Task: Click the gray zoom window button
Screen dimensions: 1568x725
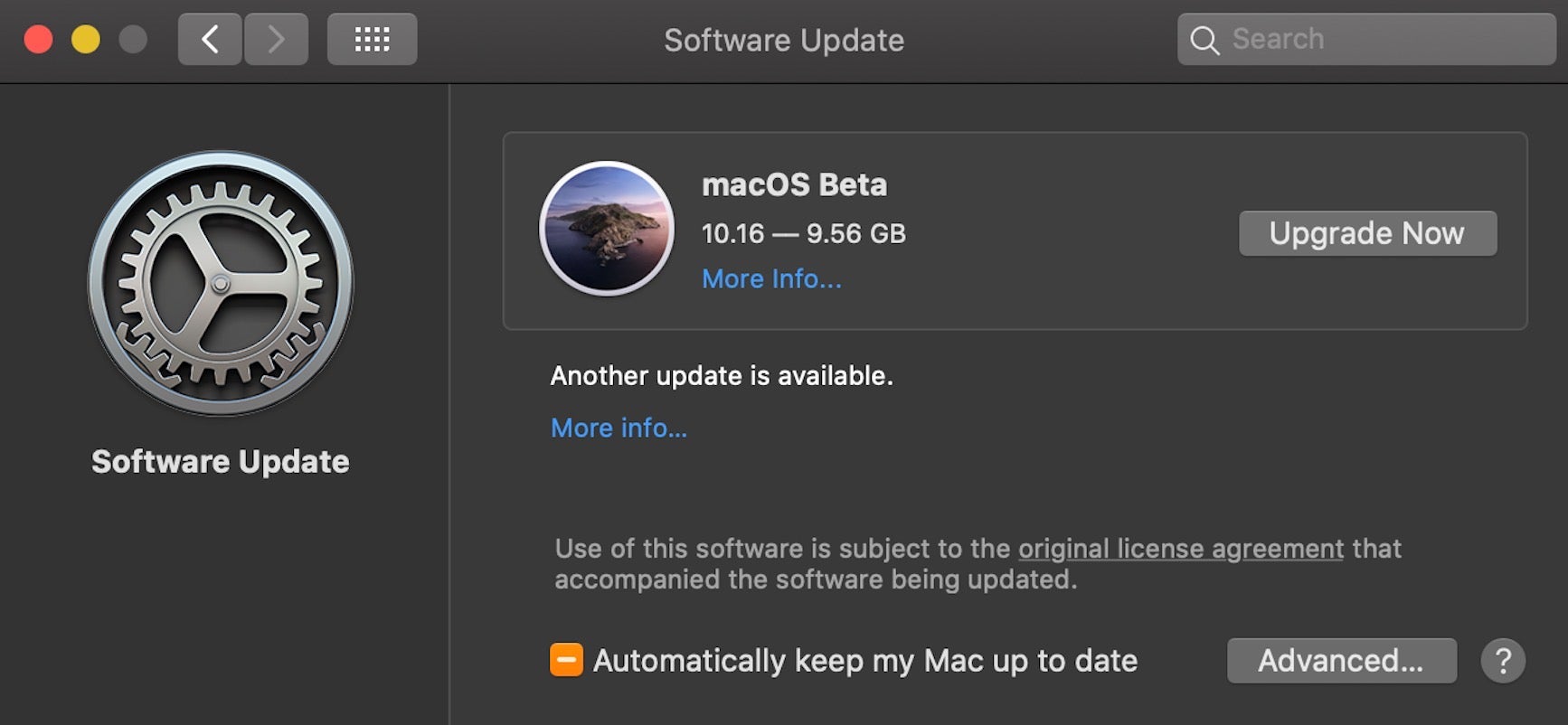Action: 133,40
